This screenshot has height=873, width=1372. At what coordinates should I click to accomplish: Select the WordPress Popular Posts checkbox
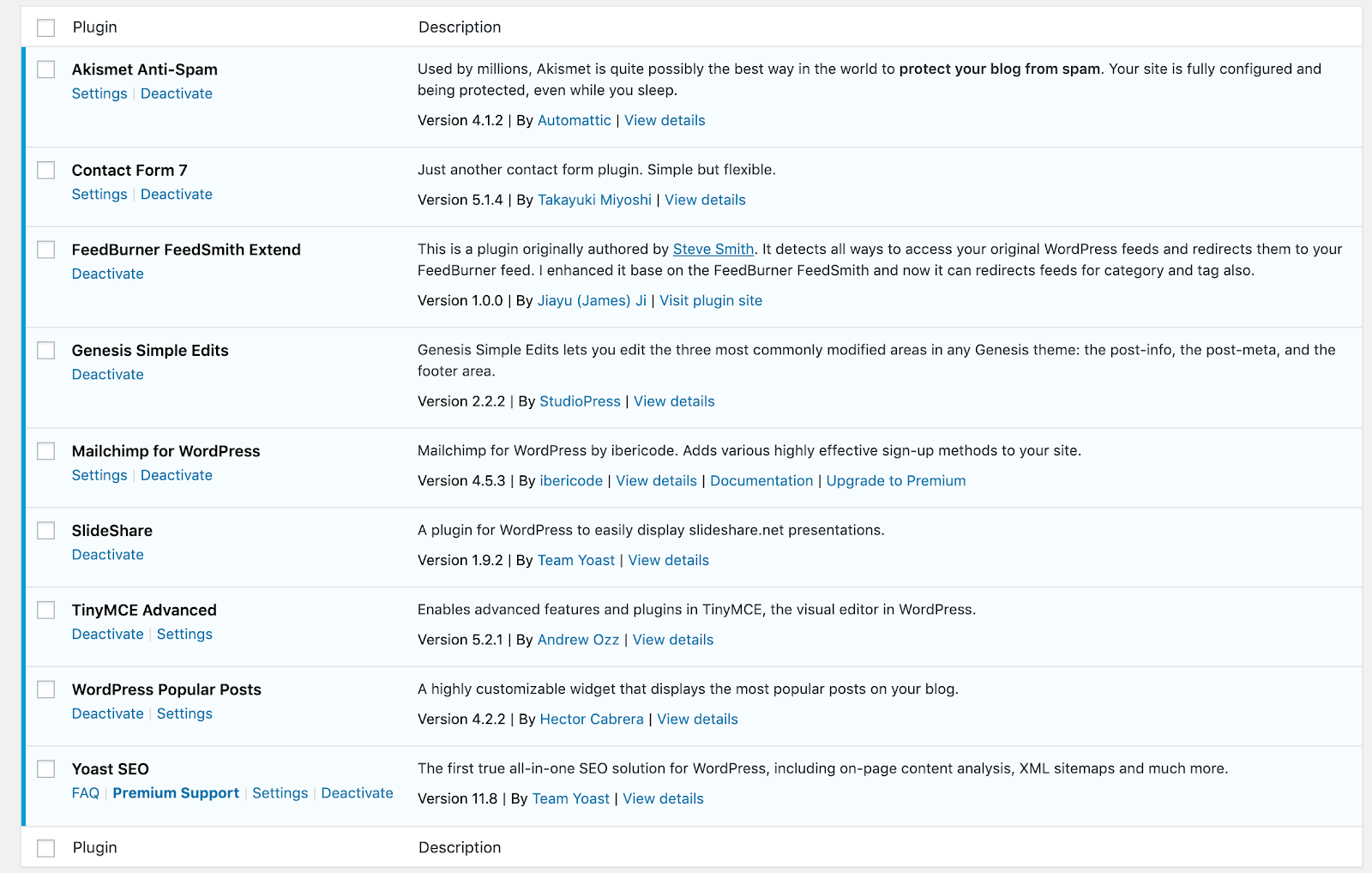point(46,689)
